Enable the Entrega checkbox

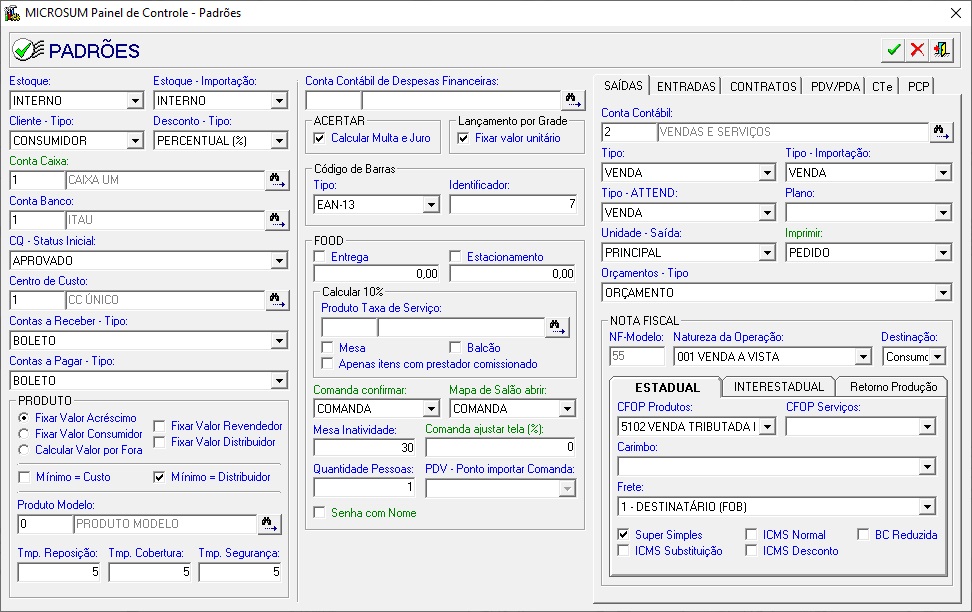[320, 257]
